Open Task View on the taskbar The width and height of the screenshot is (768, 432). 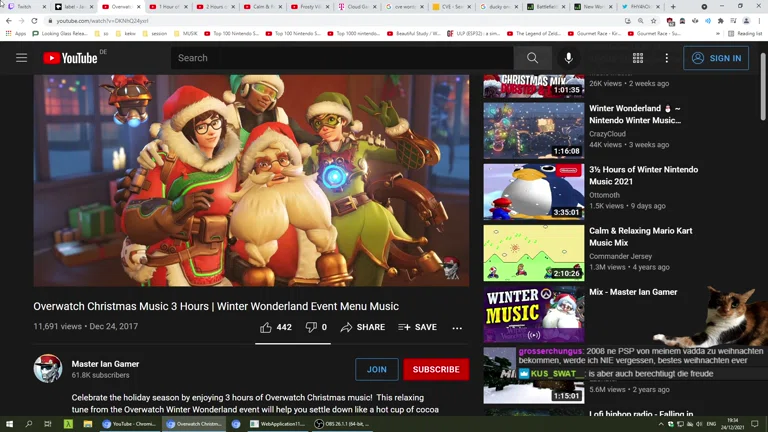pos(48,424)
